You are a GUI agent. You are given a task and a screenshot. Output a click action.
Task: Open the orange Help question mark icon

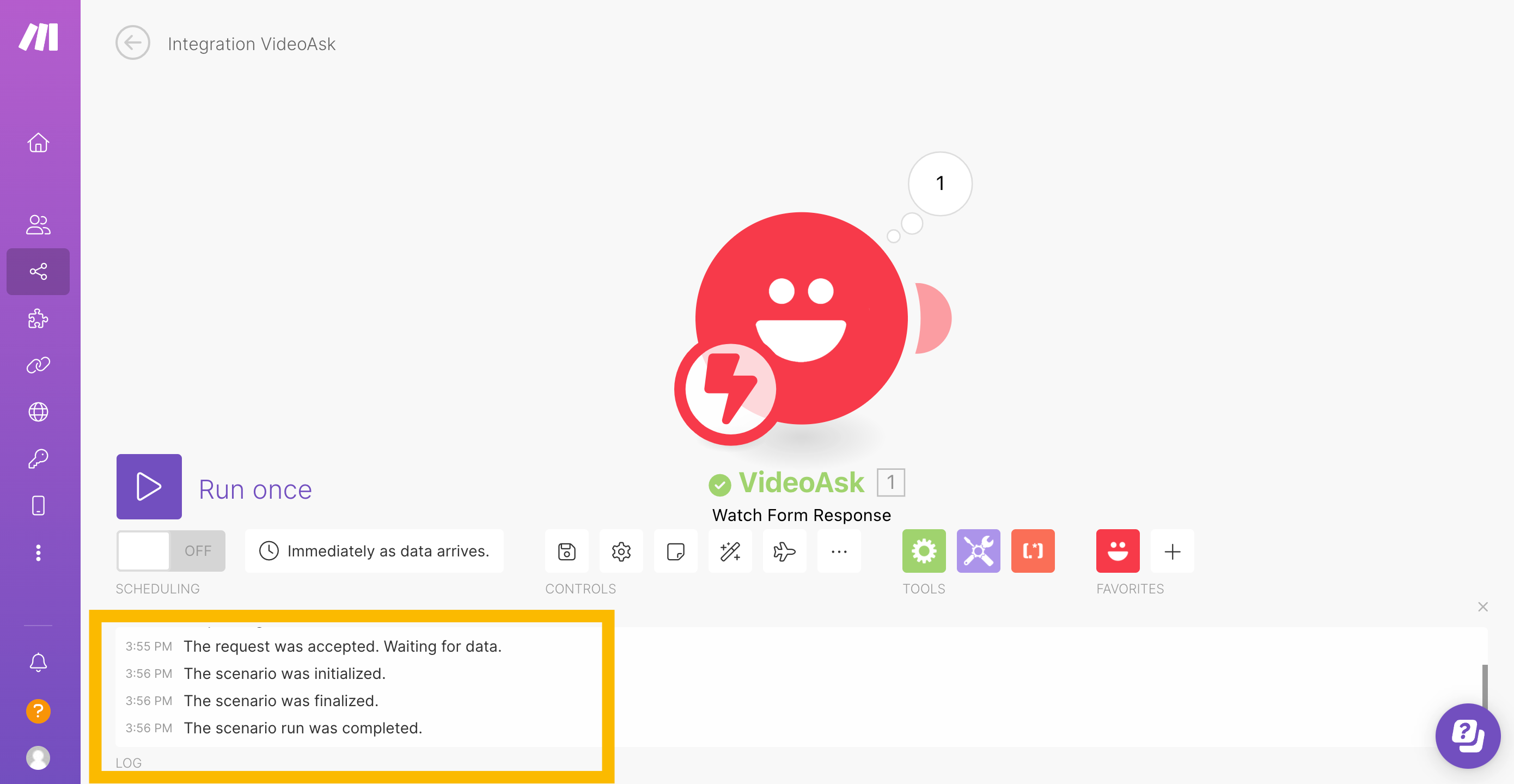click(x=38, y=711)
